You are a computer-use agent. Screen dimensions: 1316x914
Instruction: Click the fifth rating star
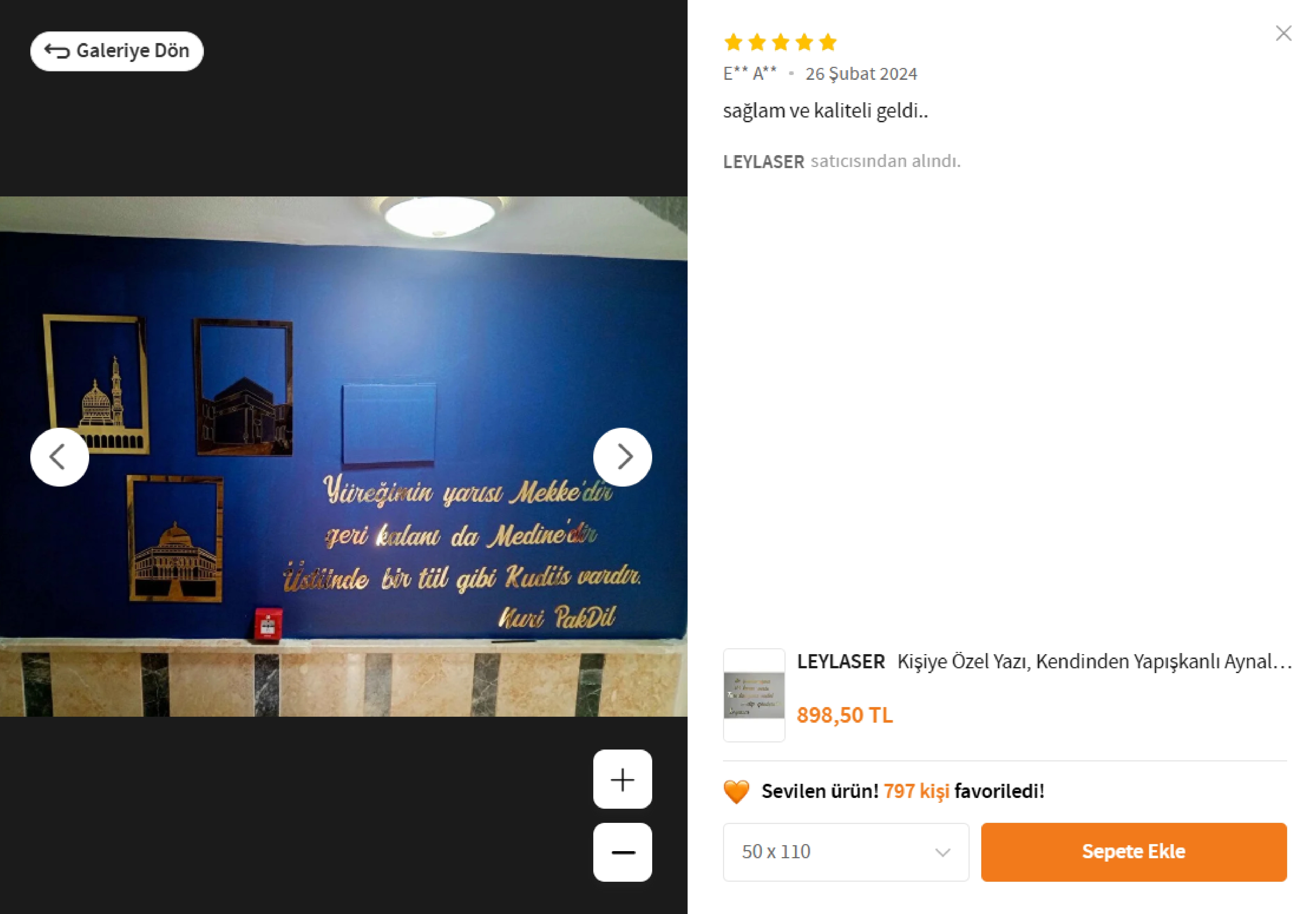click(x=827, y=42)
